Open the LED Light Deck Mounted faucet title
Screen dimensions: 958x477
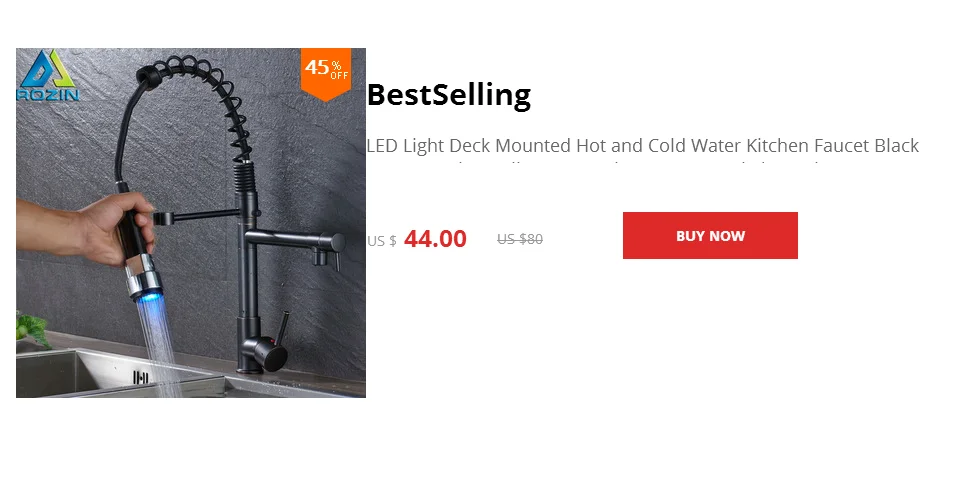[642, 146]
